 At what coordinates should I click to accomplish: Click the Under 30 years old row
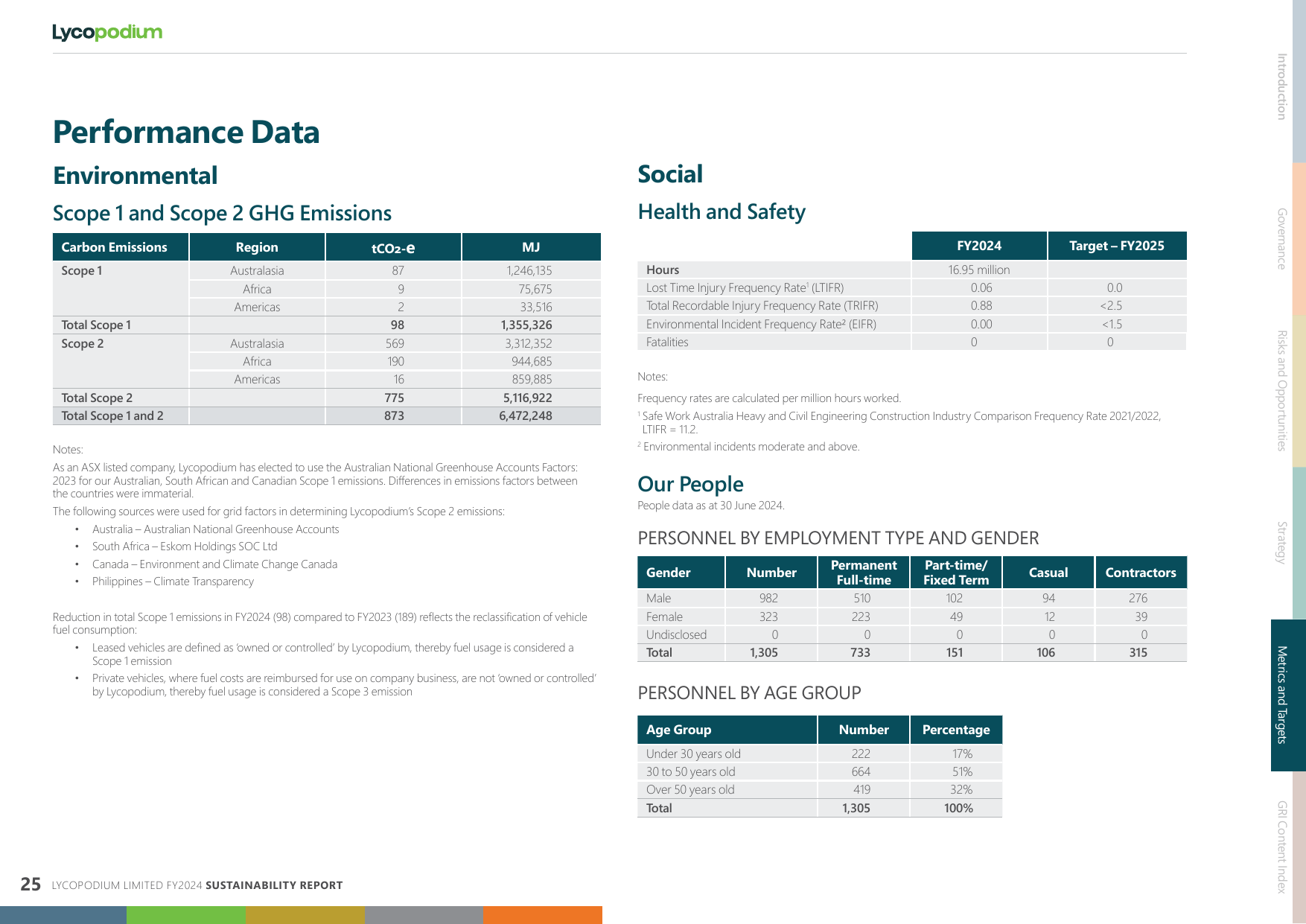tap(820, 753)
